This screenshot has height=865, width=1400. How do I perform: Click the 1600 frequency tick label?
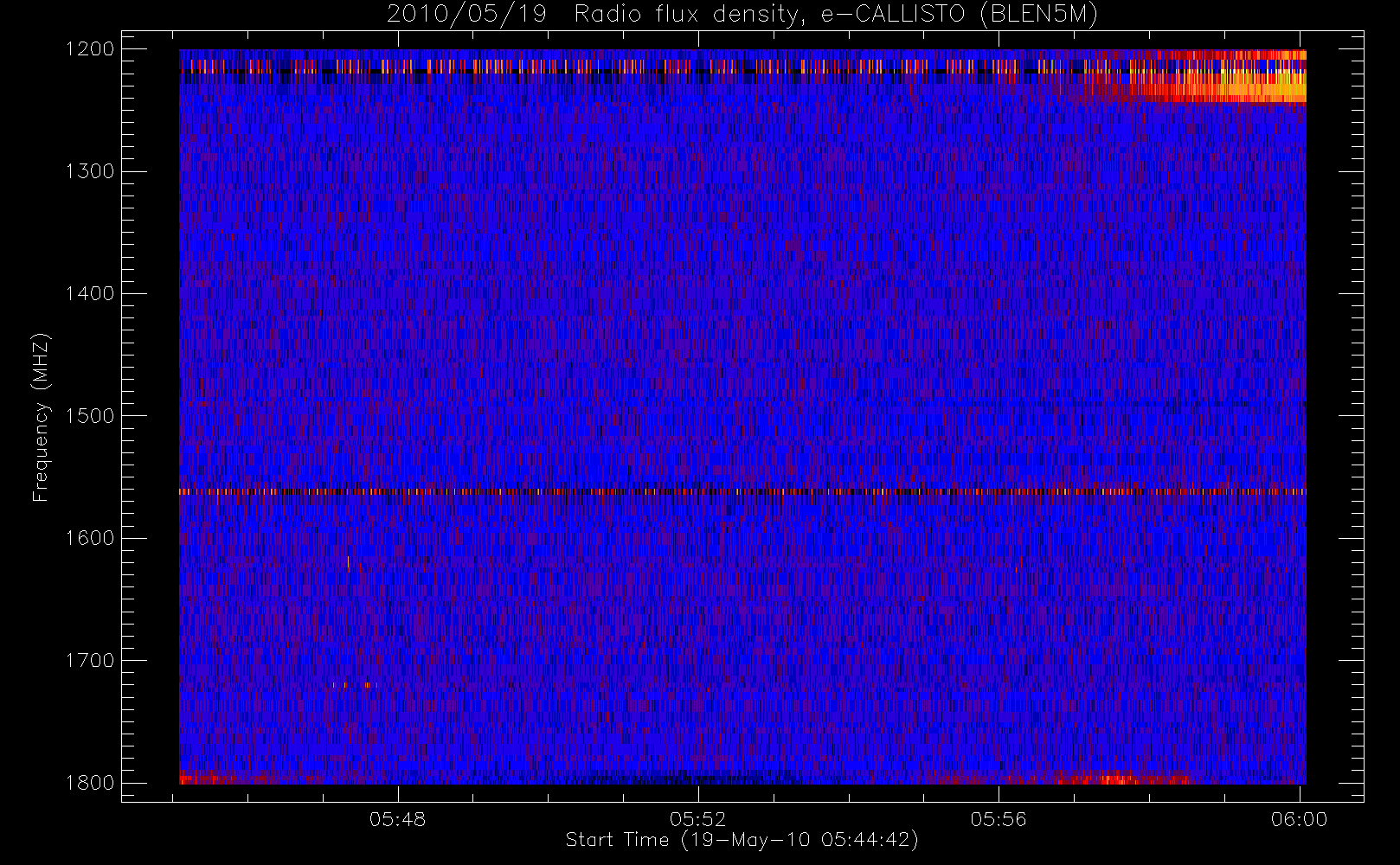(x=90, y=538)
